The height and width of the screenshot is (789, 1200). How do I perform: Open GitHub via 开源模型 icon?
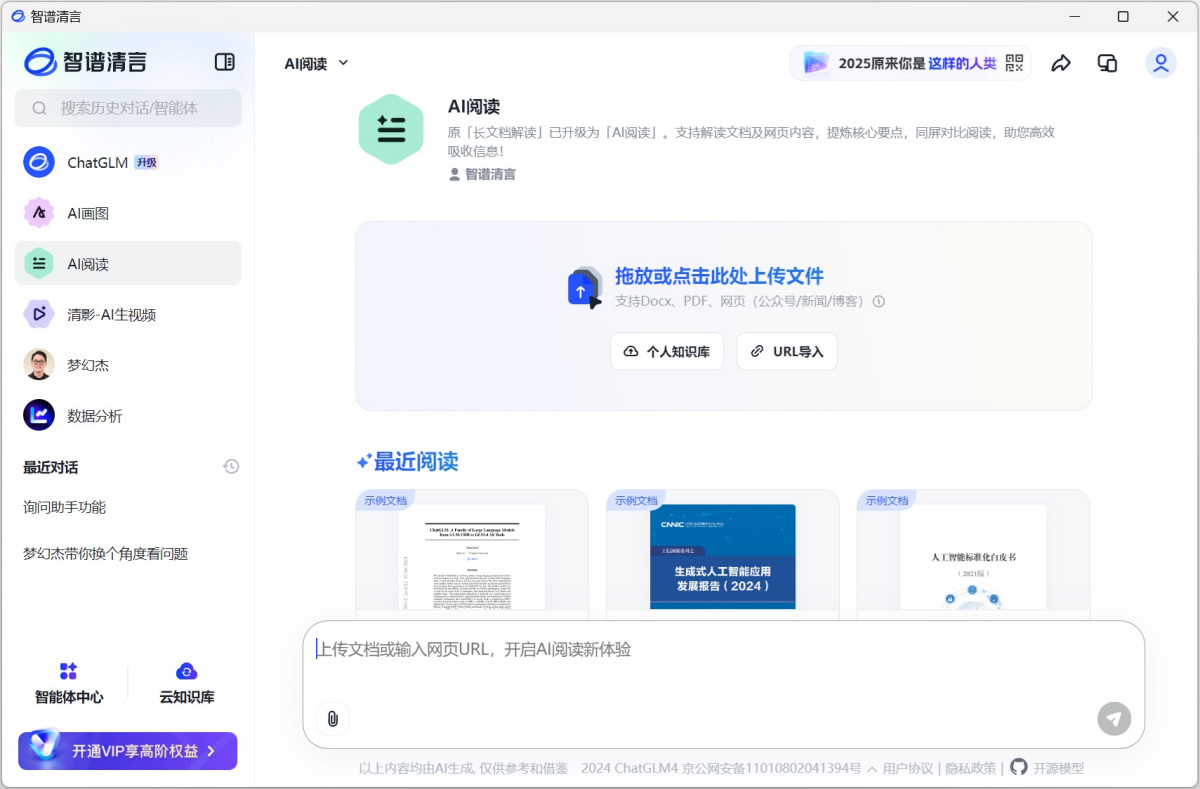pos(1019,768)
